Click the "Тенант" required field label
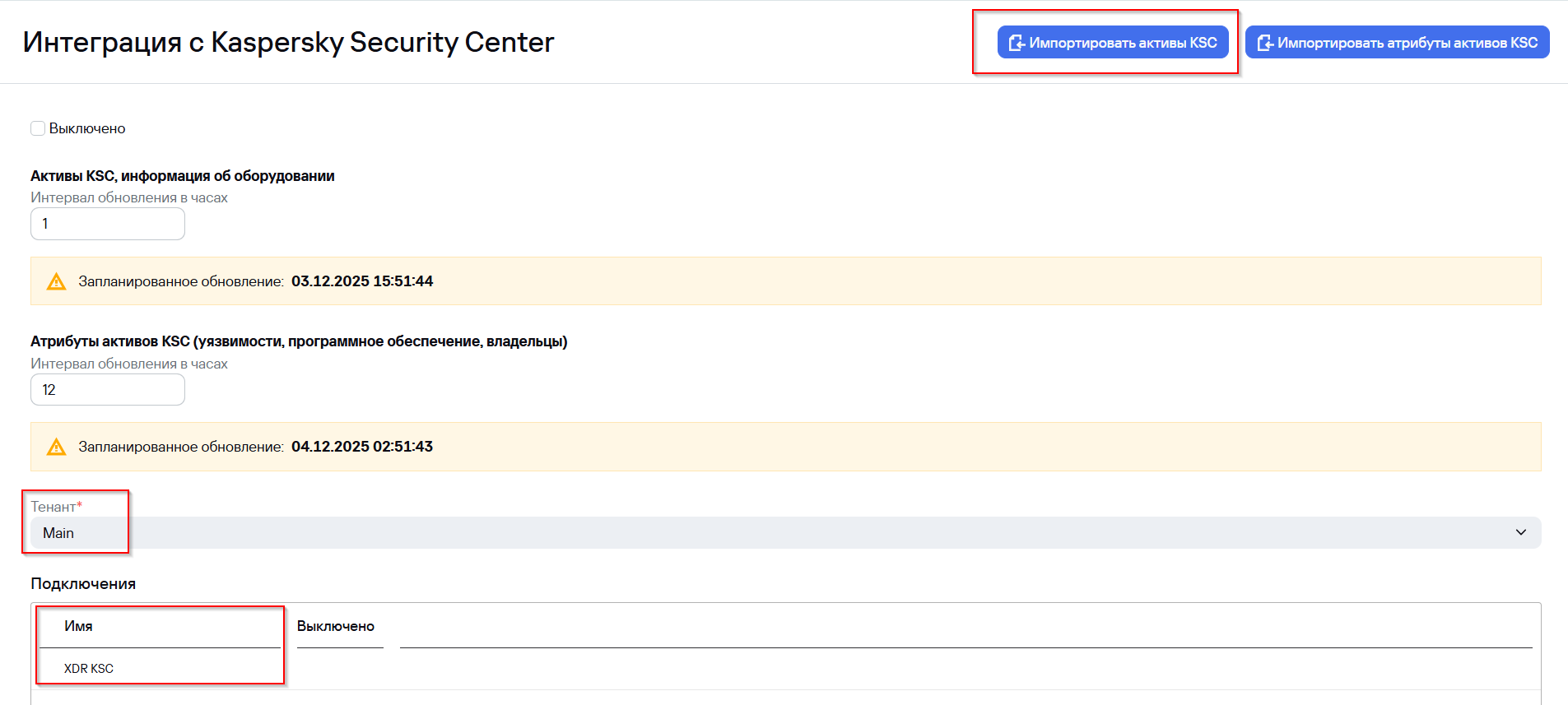Screen dimensions: 1568x705 point(54,507)
